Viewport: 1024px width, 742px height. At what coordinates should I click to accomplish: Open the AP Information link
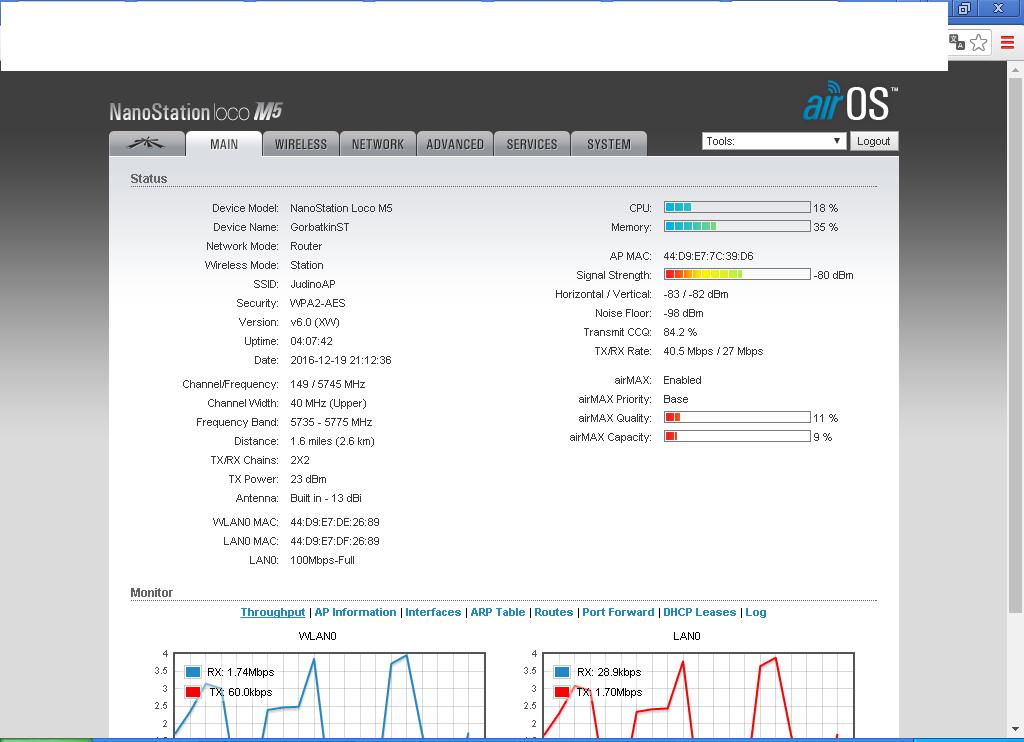[x=355, y=612]
